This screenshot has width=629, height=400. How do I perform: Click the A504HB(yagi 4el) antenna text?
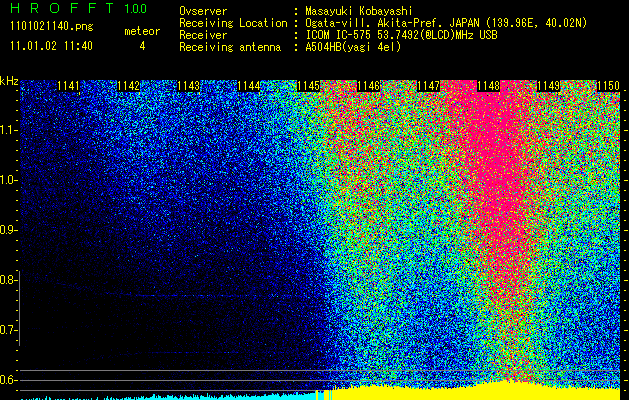coord(353,47)
